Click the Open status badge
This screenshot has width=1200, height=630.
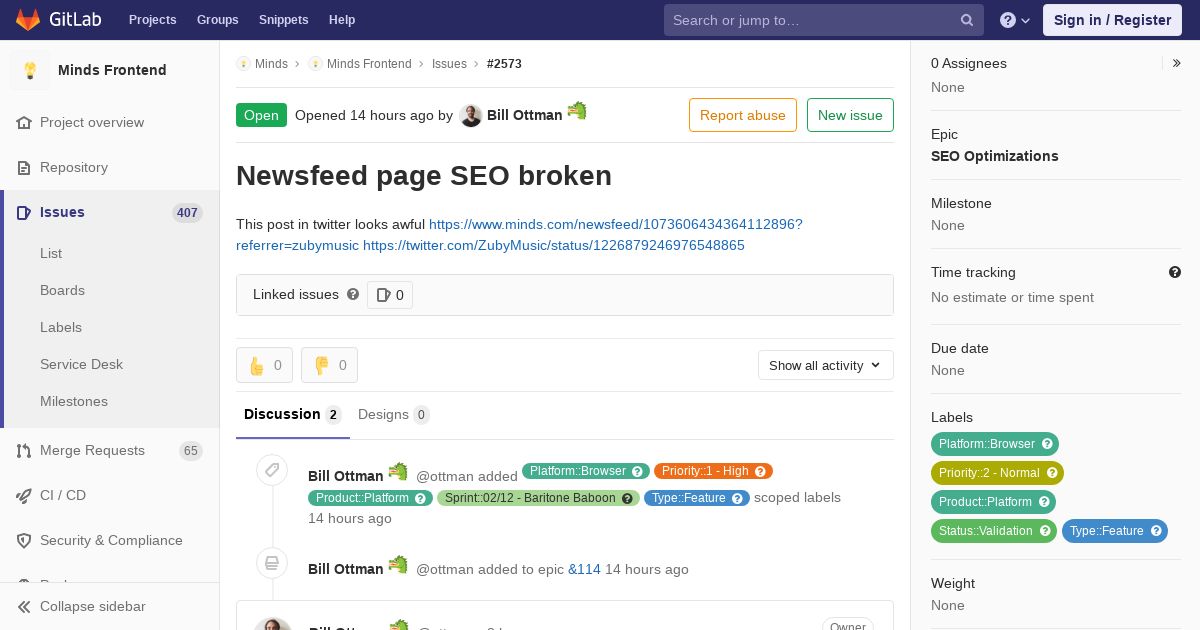click(x=261, y=115)
